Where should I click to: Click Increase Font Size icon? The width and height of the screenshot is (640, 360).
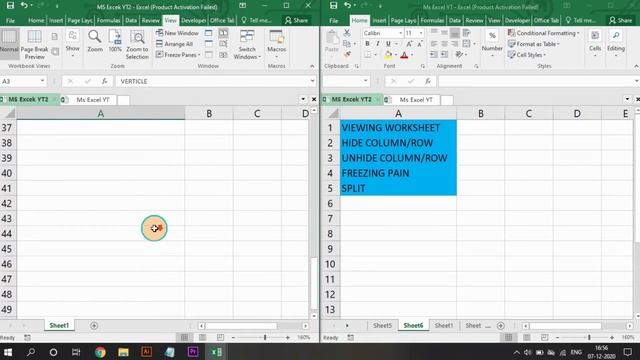click(409, 44)
